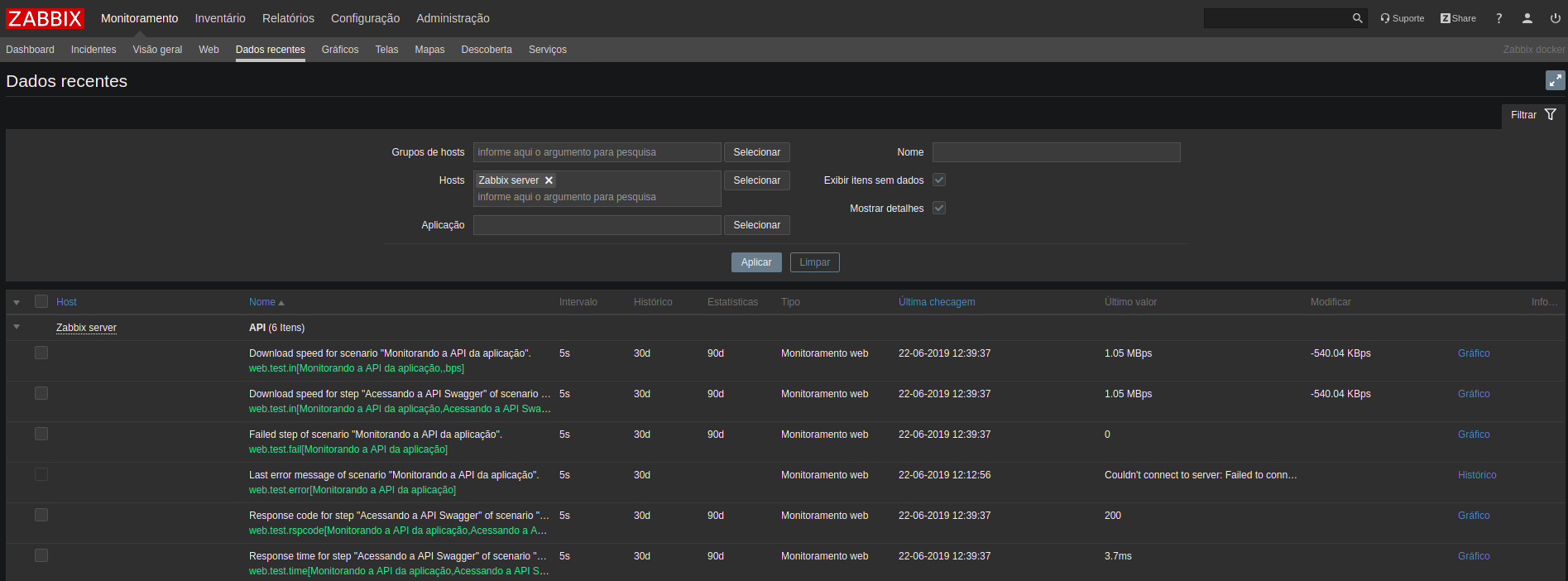Viewport: 1568px width, 581px height.
Task: Open web.test.in bps item key link
Action: pos(357,368)
